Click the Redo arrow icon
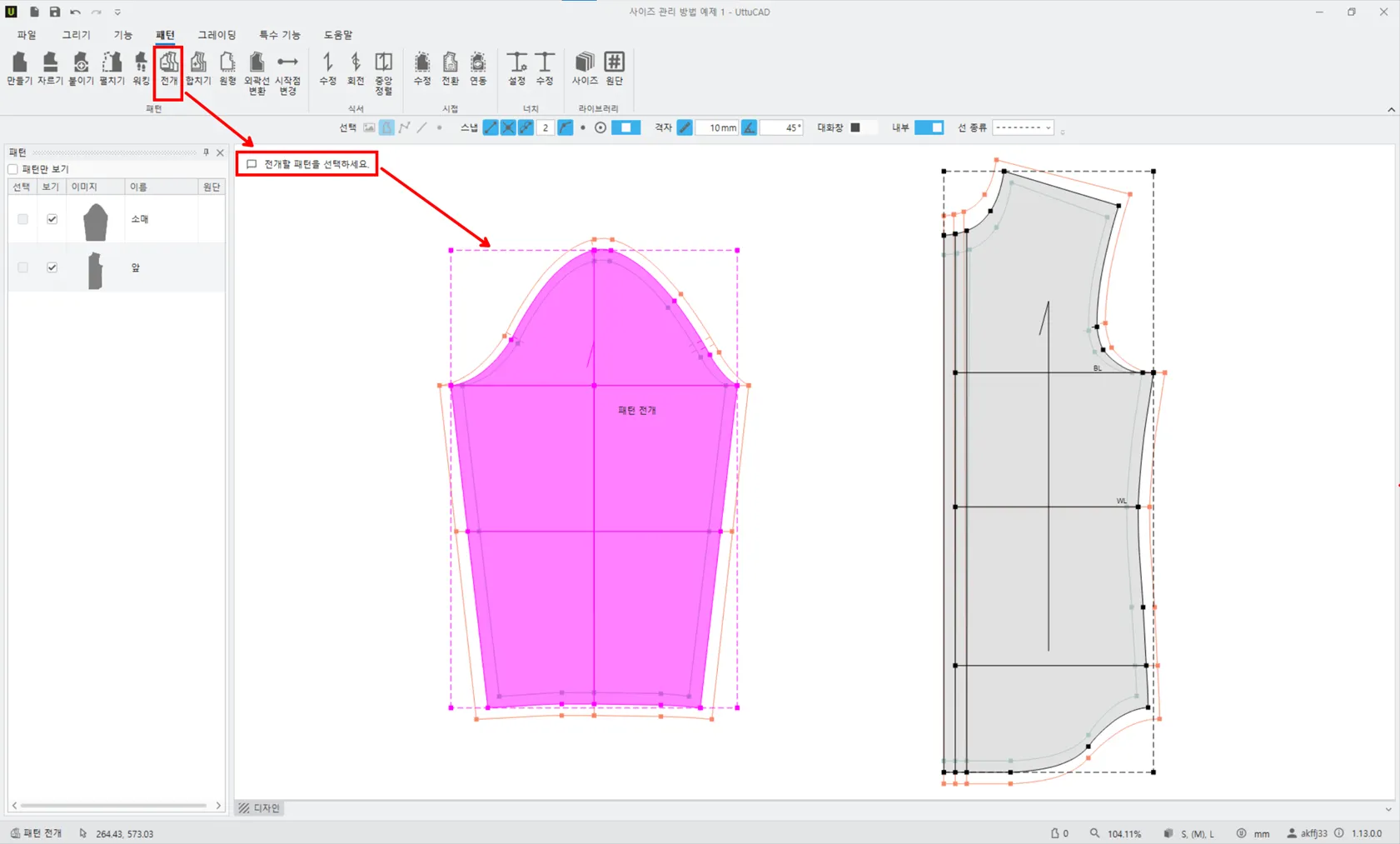 pyautogui.click(x=96, y=12)
